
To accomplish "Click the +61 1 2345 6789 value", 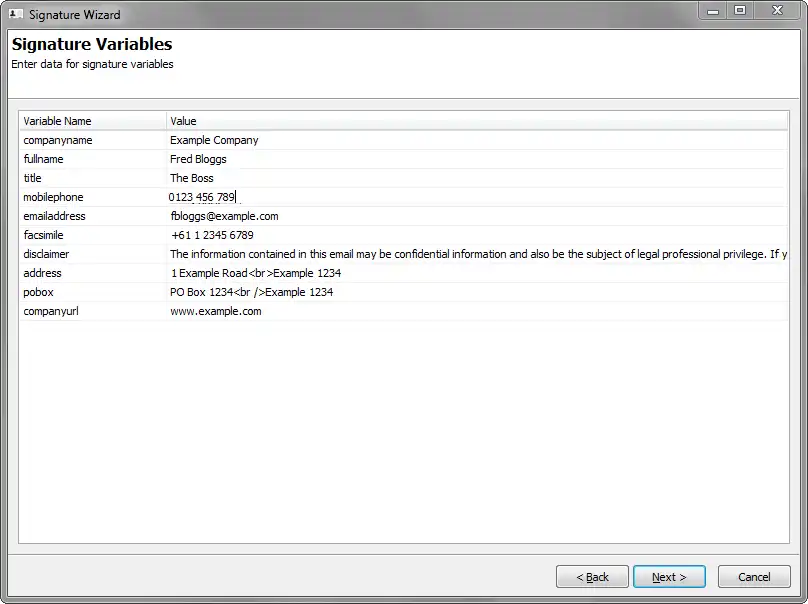I will 212,236.
